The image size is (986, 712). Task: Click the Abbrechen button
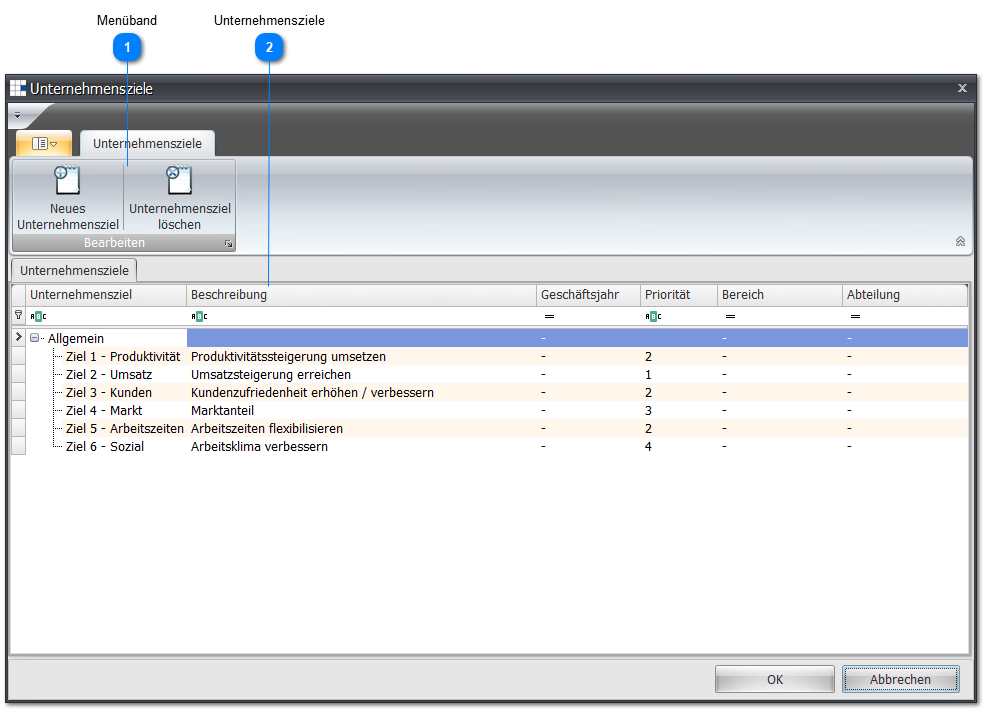(x=900, y=679)
